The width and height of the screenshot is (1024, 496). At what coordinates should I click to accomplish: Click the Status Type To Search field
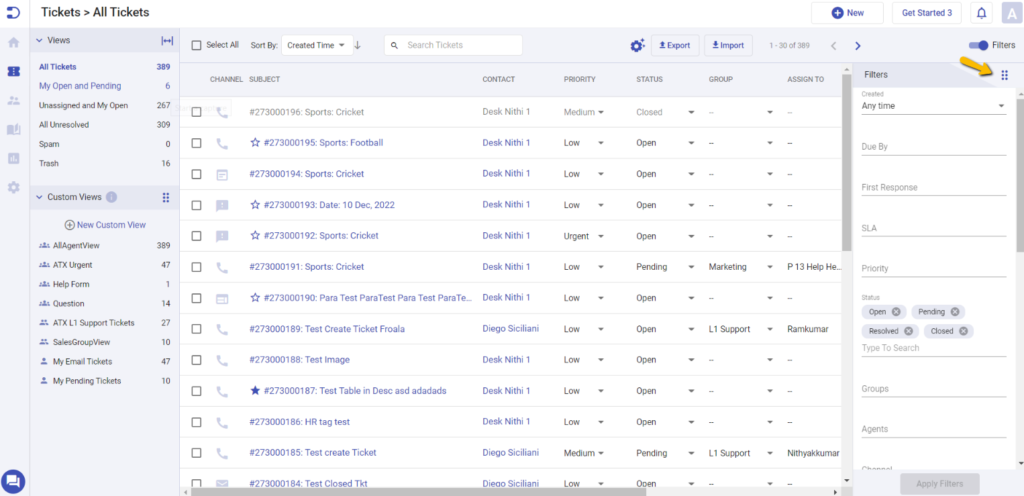point(933,349)
